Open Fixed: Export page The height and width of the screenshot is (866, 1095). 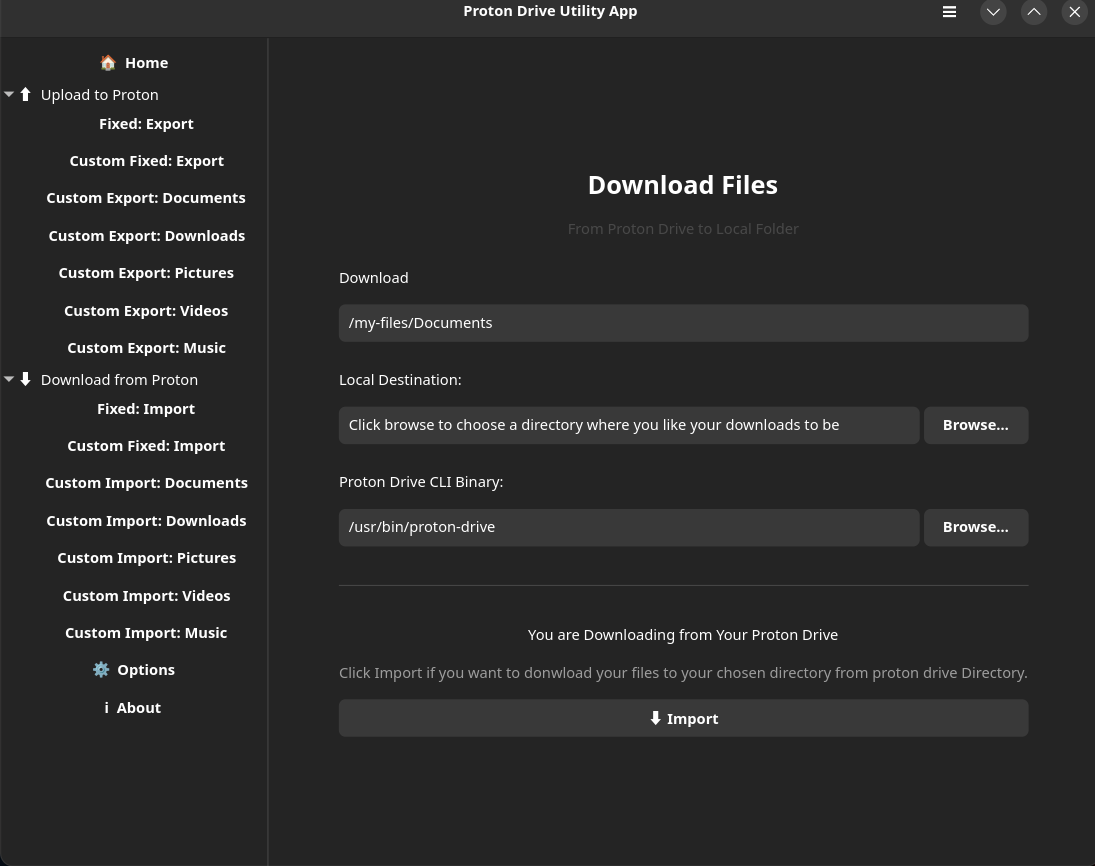146,124
